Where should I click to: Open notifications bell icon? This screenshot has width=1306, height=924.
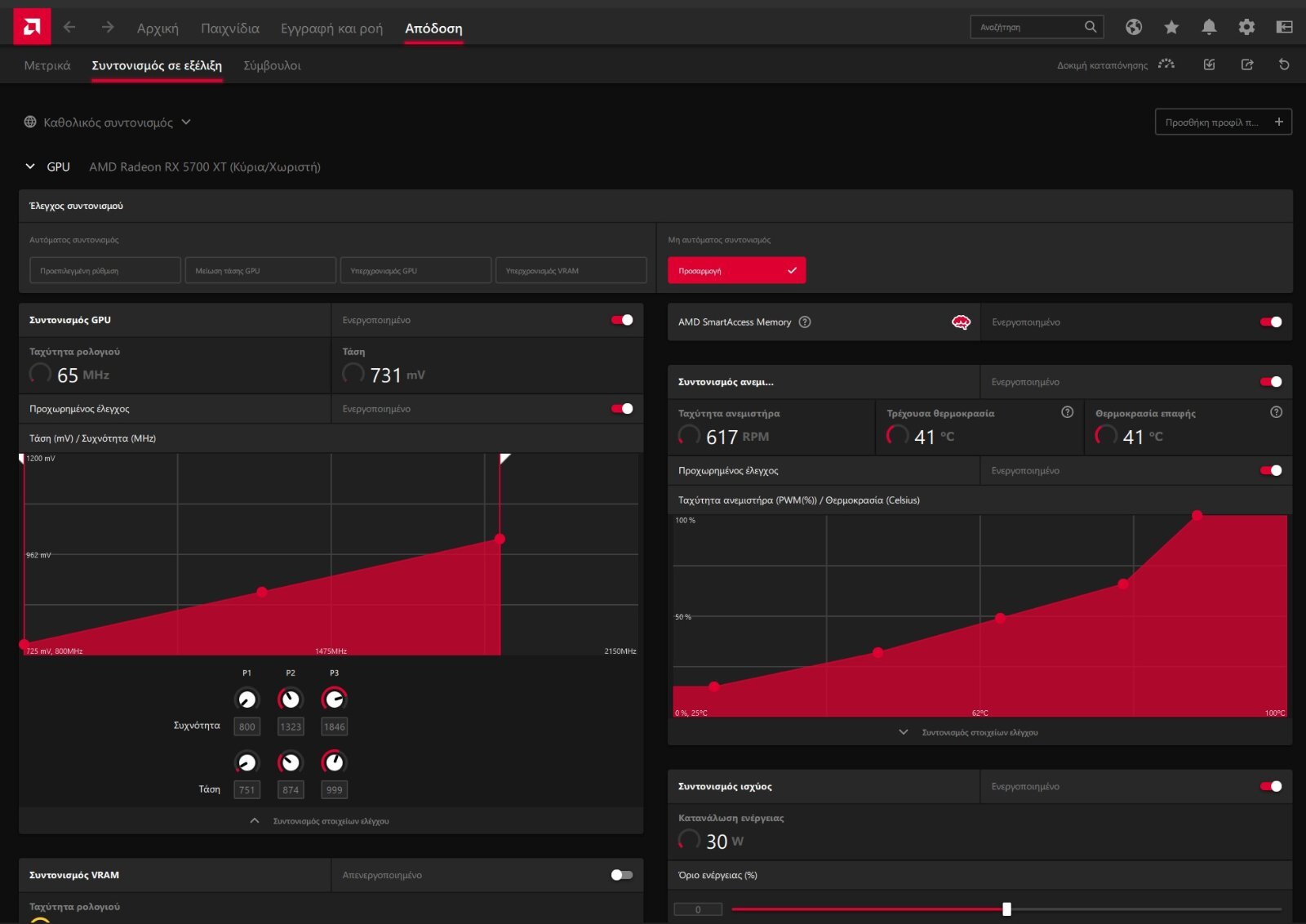click(x=1209, y=27)
